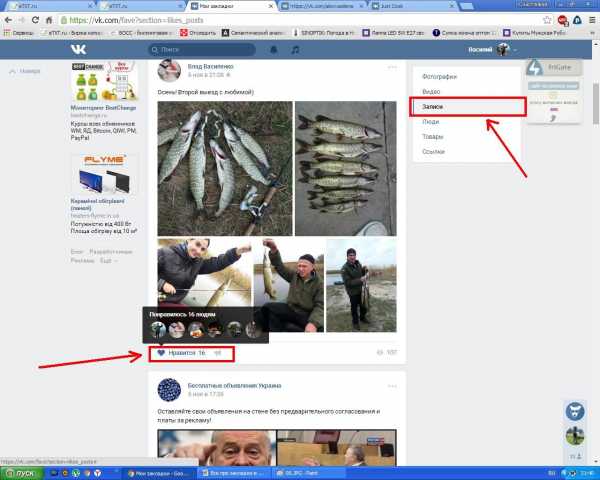Viewport: 600px width, 480px height.
Task: Open photo of seated man holding fish
Action: [x=289, y=285]
